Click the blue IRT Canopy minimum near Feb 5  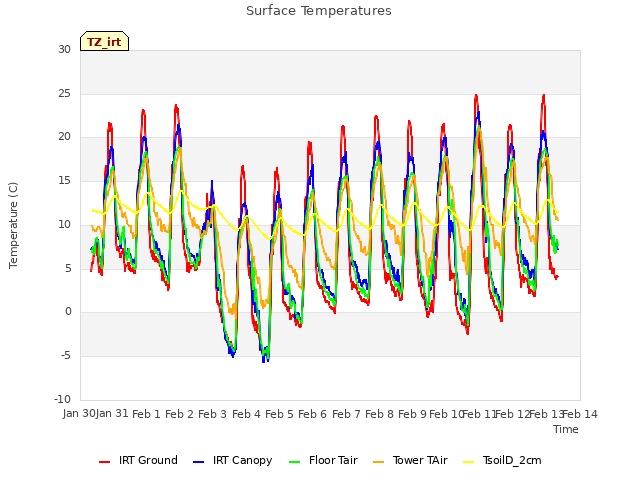[x=264, y=361]
